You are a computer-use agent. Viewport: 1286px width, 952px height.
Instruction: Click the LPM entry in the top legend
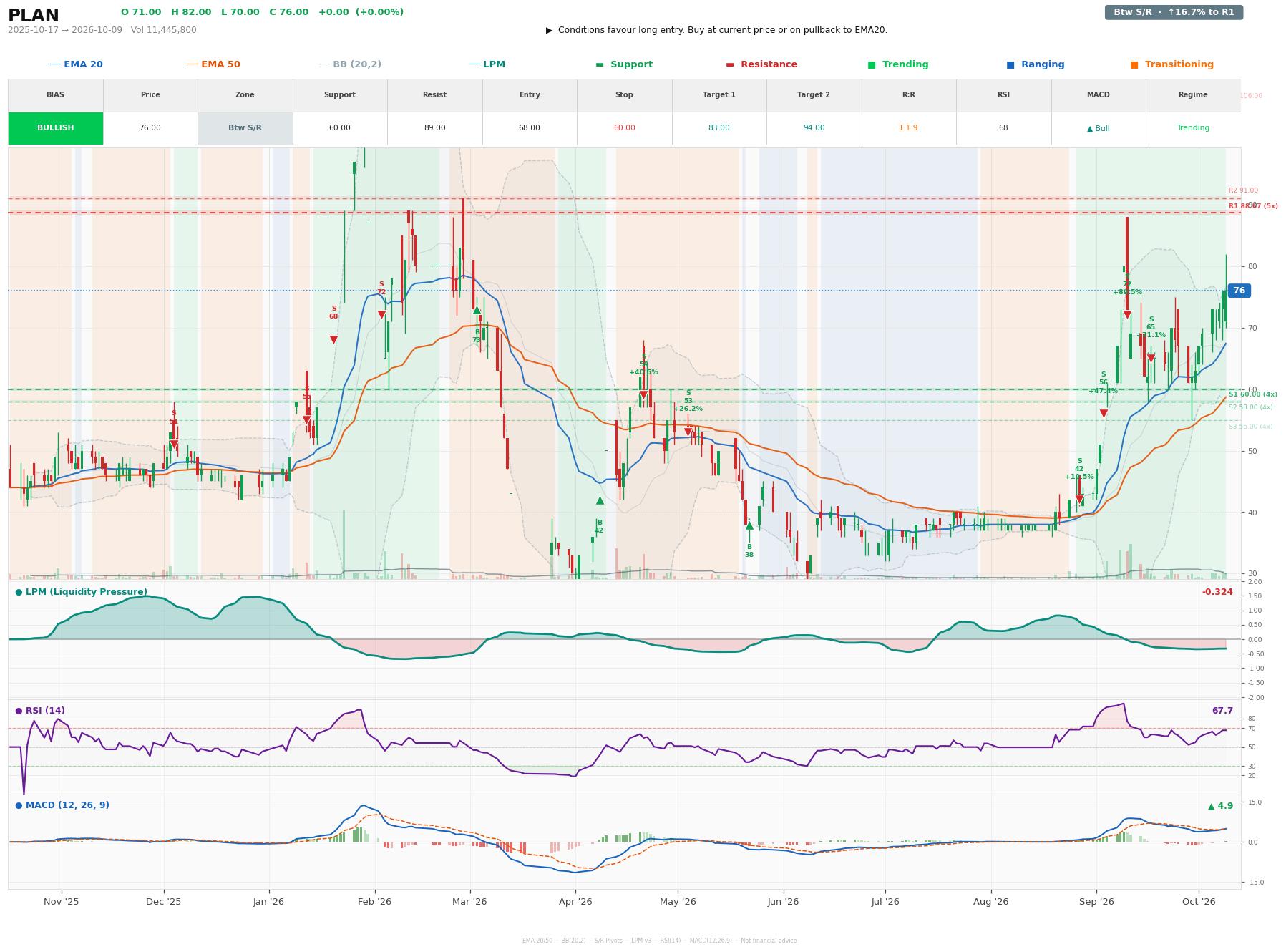point(487,64)
